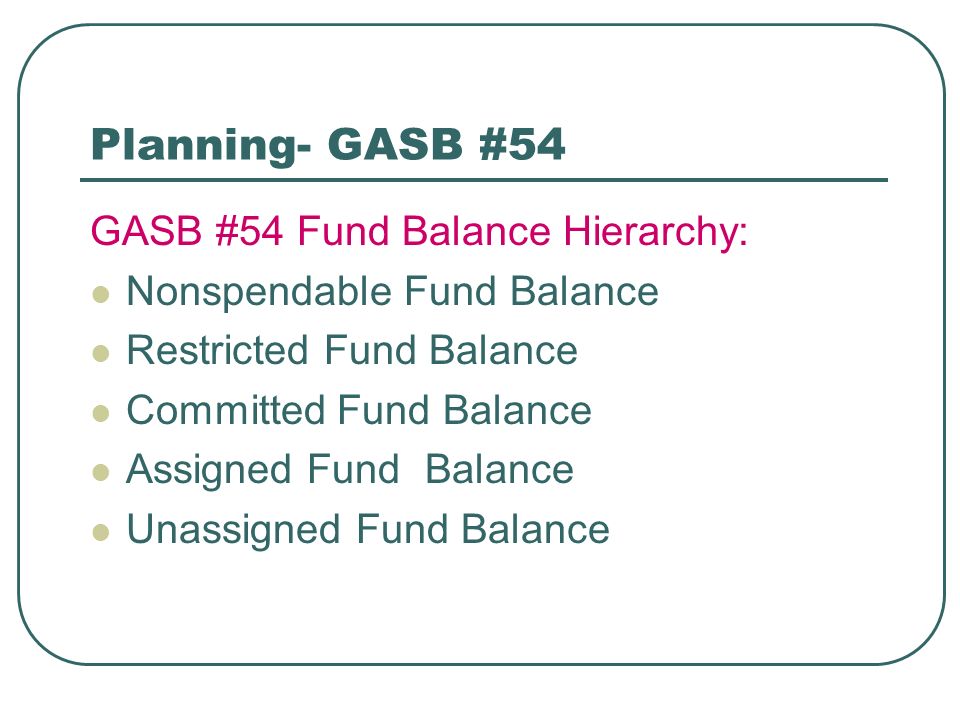Screen dimensions: 960x720
Task: Click the bullet beside Unassigned Fund Balance
Action: pos(101,532)
